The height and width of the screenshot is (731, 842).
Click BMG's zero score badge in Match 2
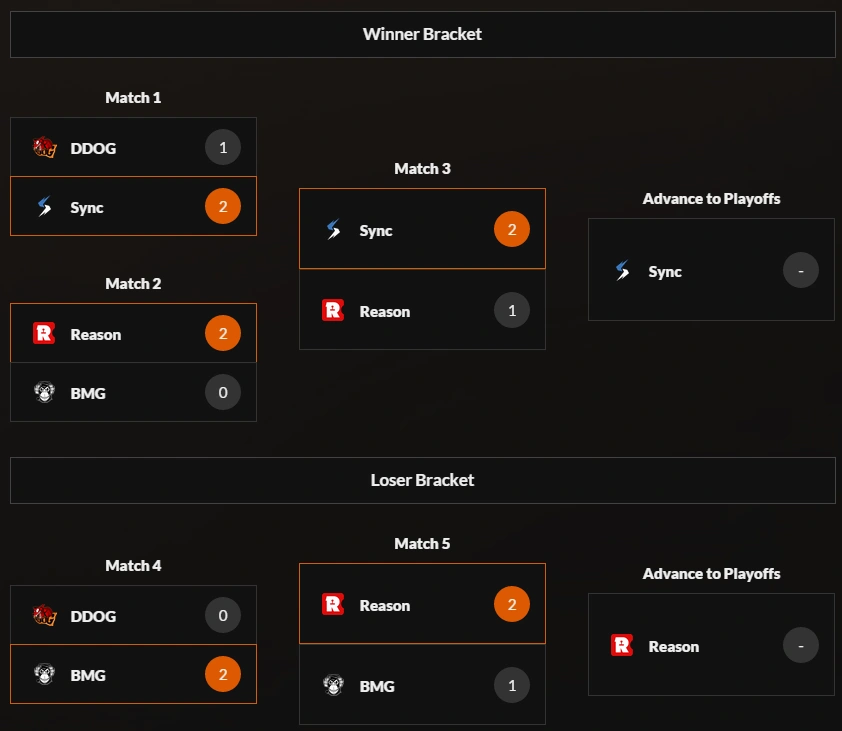click(x=223, y=393)
